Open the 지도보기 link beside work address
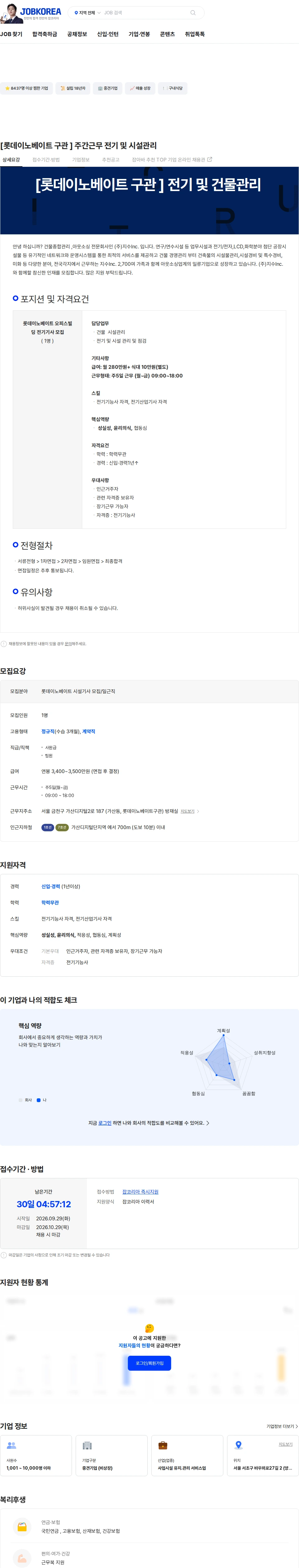Image resolution: width=299 pixels, height=1568 pixels. [187, 811]
